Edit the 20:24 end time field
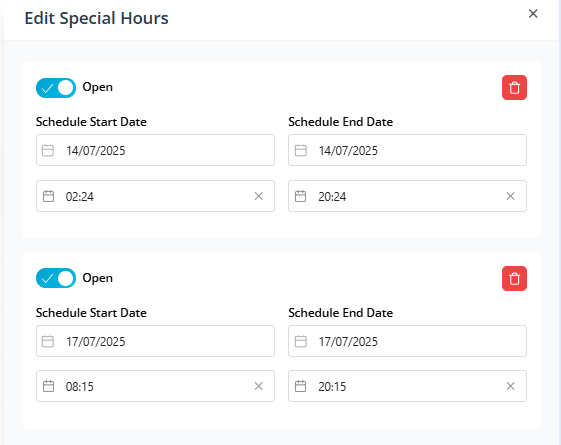The width and height of the screenshot is (561, 445). 408,196
